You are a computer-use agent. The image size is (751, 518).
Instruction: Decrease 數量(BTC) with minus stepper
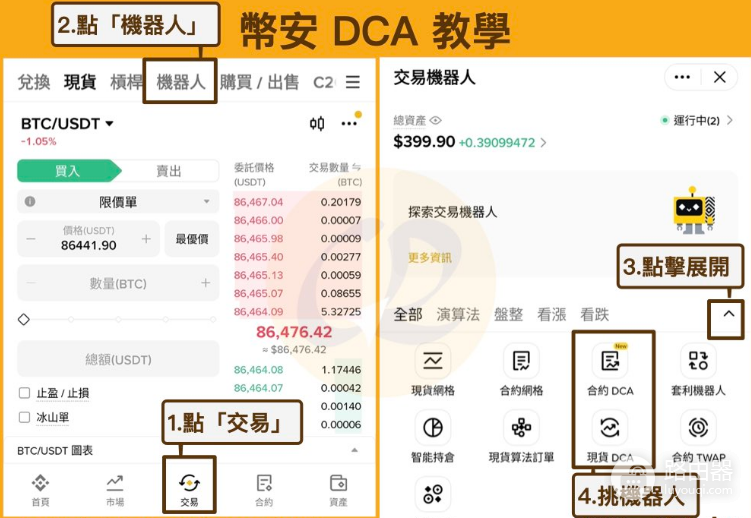pos(31,283)
